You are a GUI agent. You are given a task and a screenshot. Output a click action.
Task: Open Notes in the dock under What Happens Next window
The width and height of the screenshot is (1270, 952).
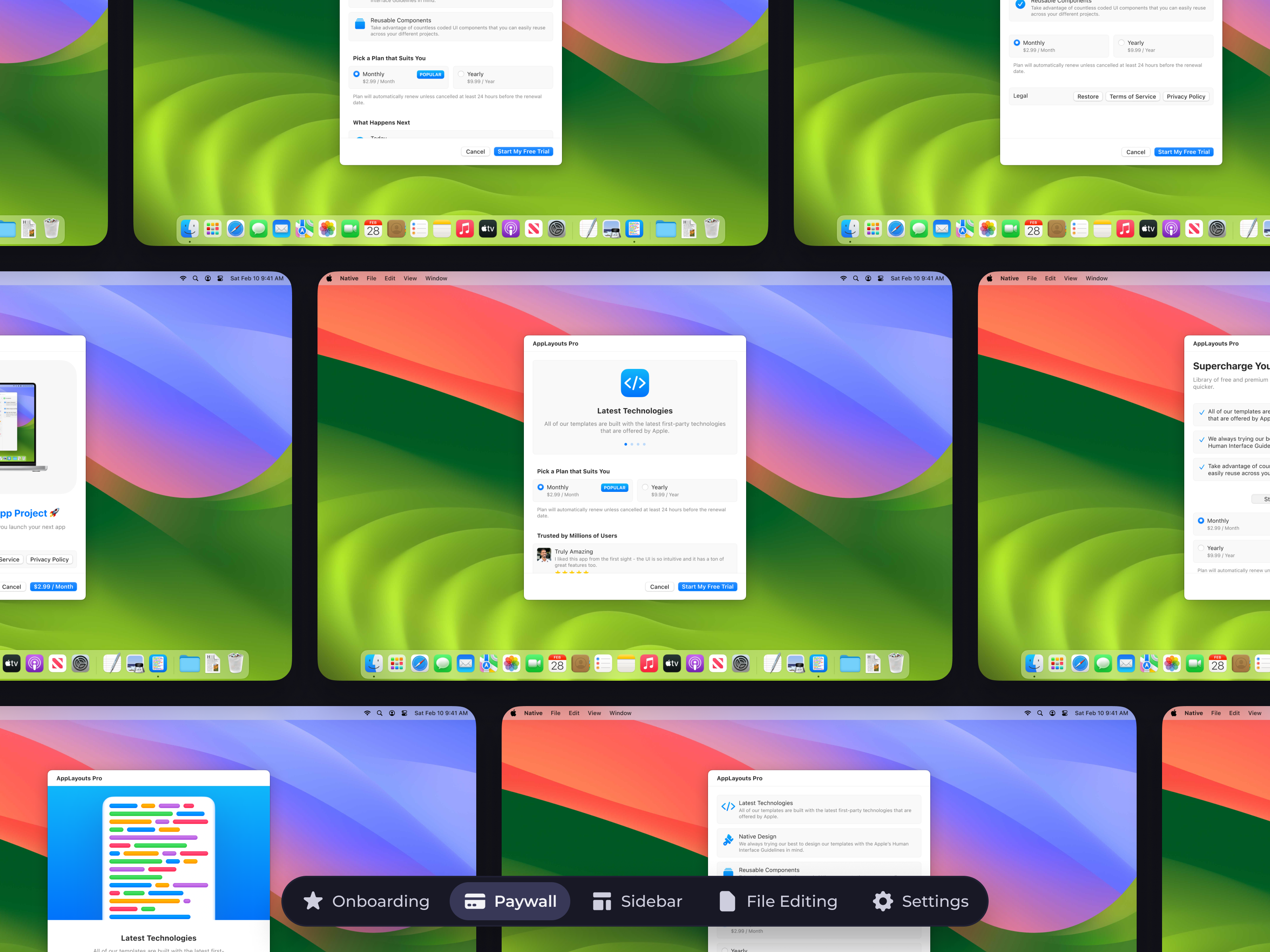pyautogui.click(x=442, y=229)
